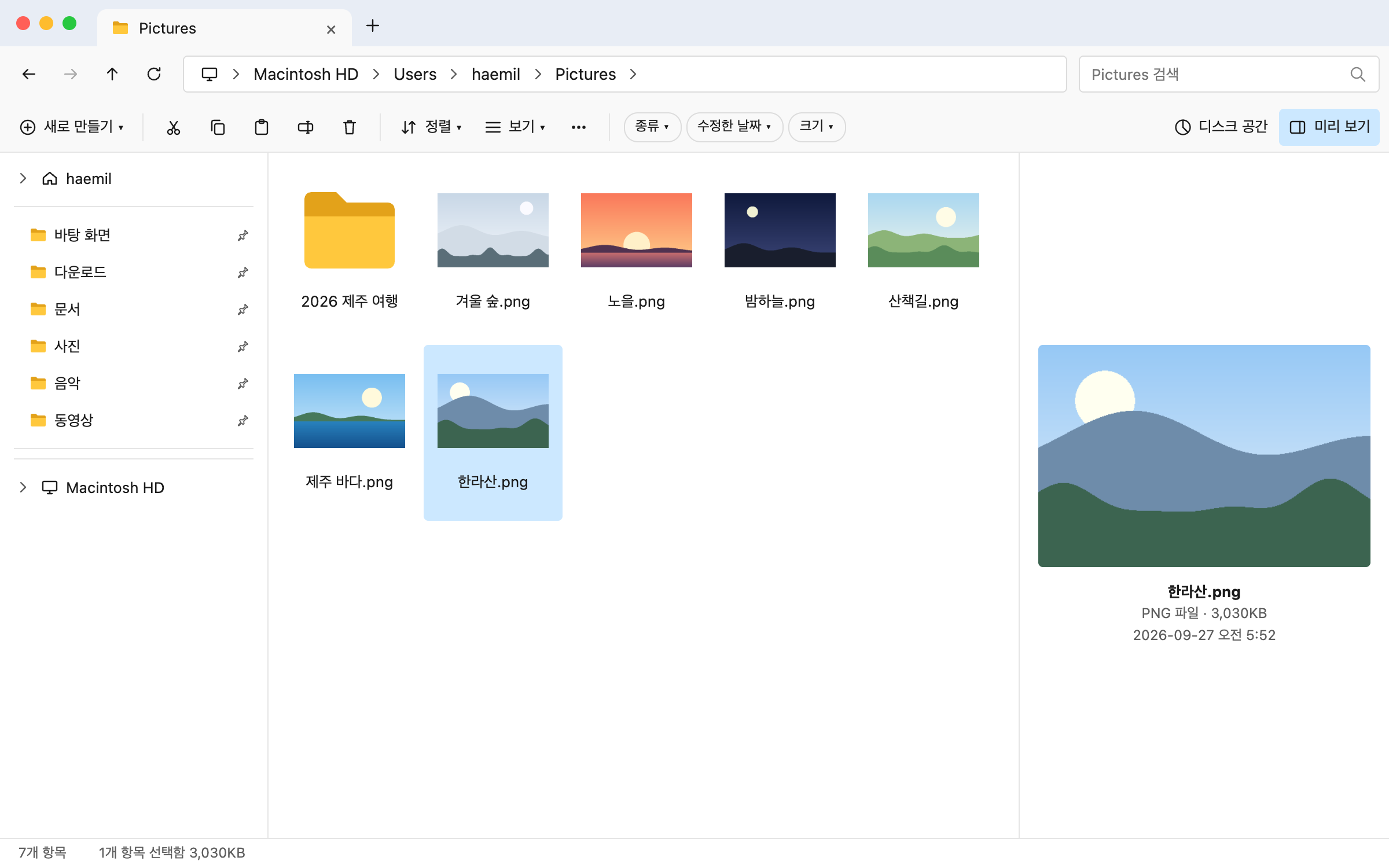This screenshot has height=868, width=1389.
Task: Open the more options ellipsis menu
Action: [x=578, y=127]
